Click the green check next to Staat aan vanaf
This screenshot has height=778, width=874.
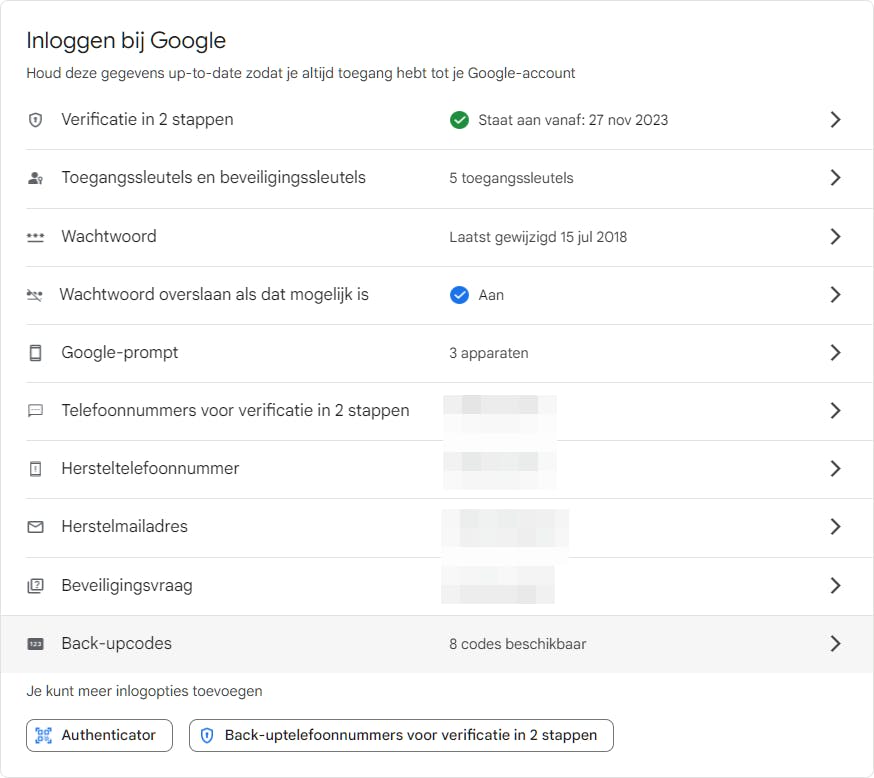(459, 120)
